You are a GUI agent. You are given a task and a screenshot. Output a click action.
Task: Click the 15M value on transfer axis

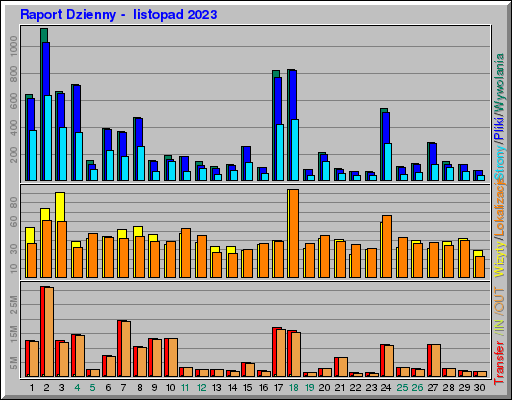click(x=14, y=333)
